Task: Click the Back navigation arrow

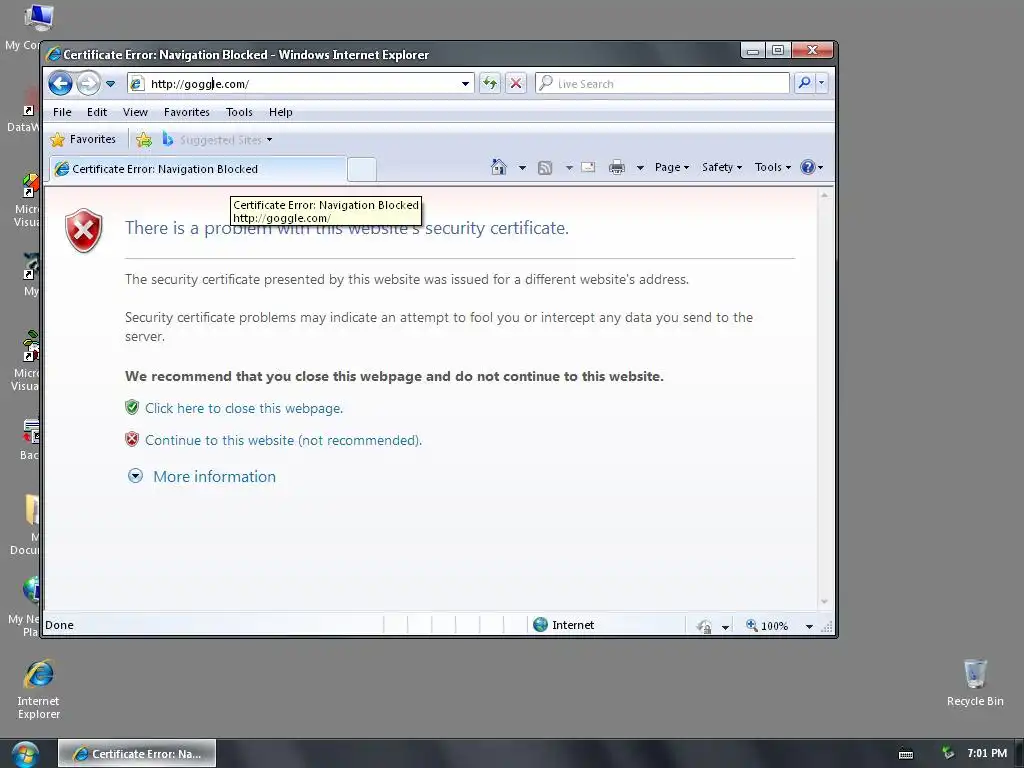Action: click(x=61, y=84)
